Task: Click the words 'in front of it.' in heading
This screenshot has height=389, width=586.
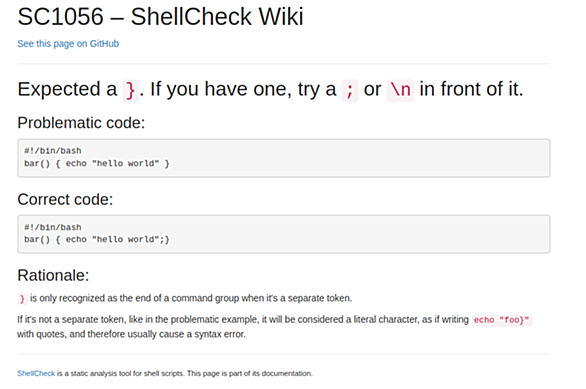Action: [x=471, y=89]
